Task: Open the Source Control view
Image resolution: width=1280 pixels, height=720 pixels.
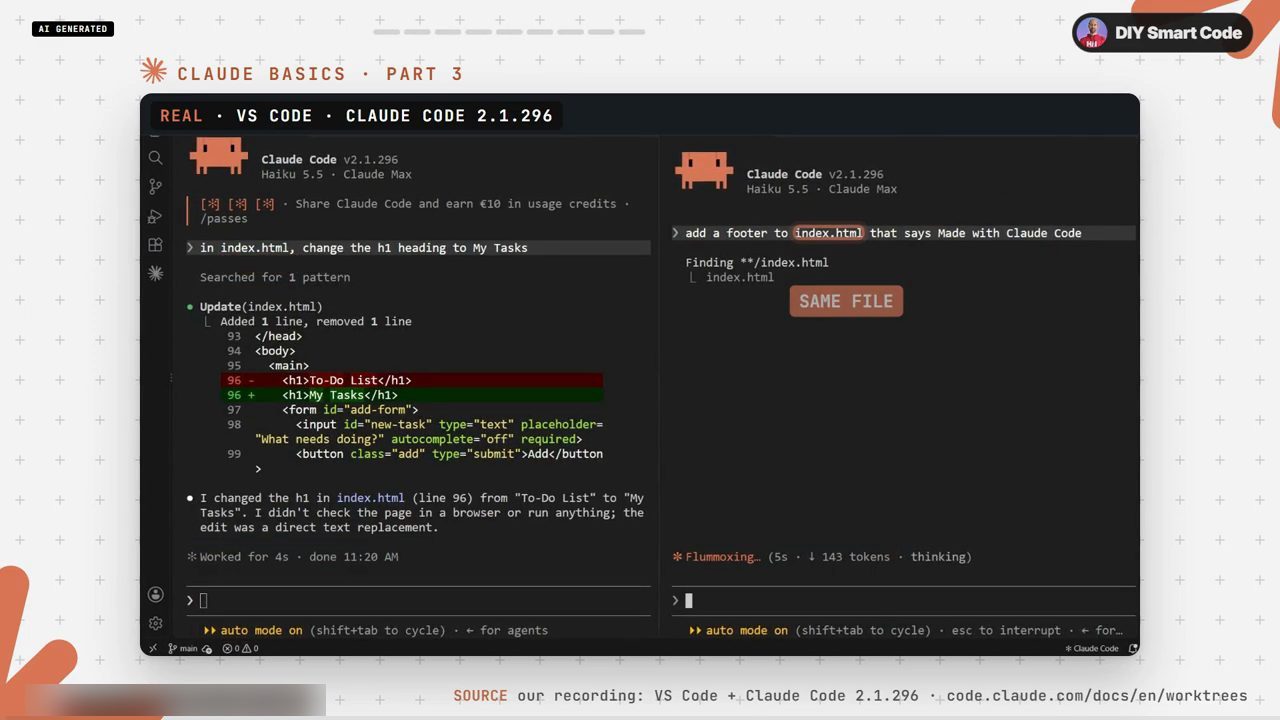Action: click(x=155, y=187)
